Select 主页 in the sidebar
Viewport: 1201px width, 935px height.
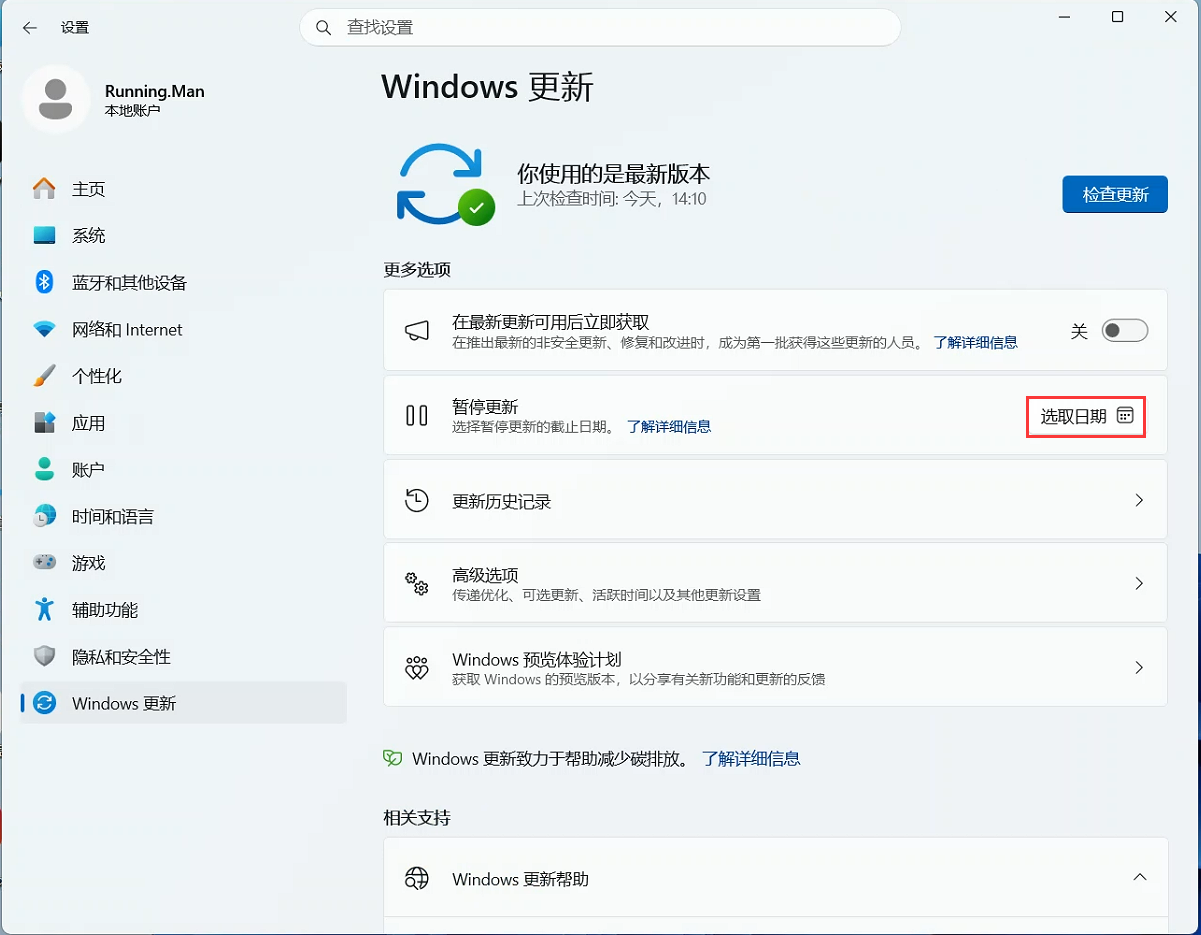tap(184, 189)
